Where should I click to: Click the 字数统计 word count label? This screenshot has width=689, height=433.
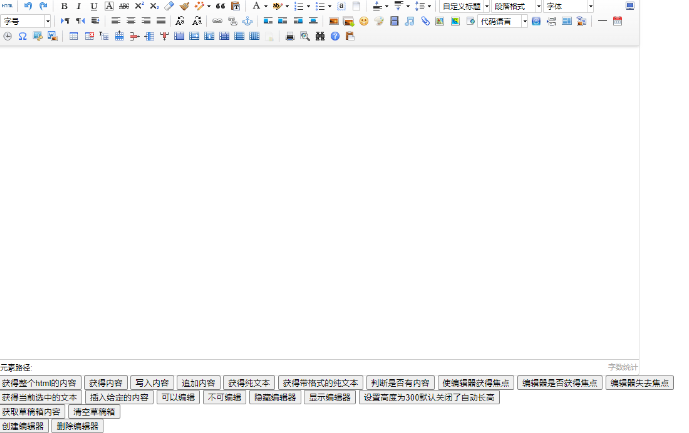click(x=622, y=367)
